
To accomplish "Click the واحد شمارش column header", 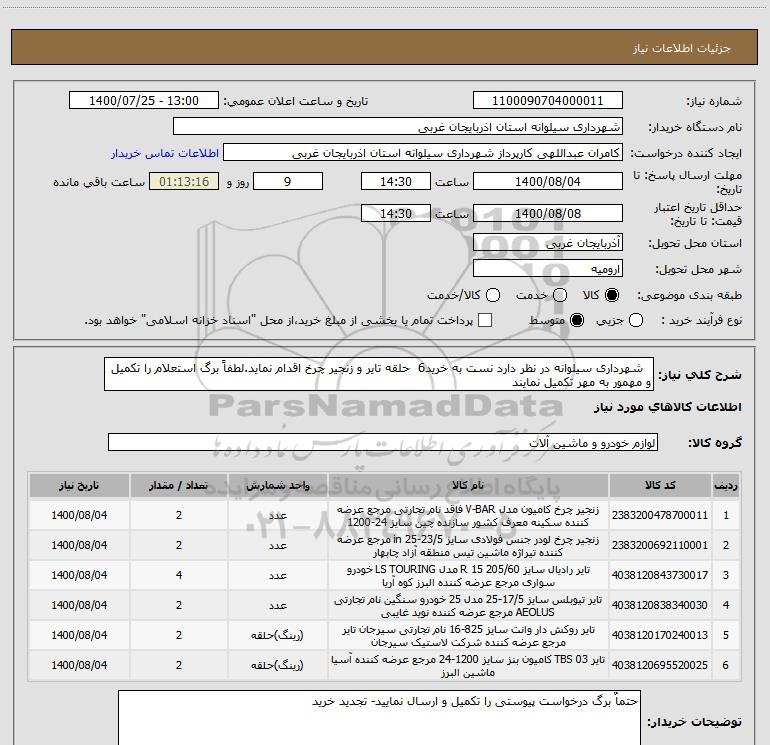I will (278, 485).
